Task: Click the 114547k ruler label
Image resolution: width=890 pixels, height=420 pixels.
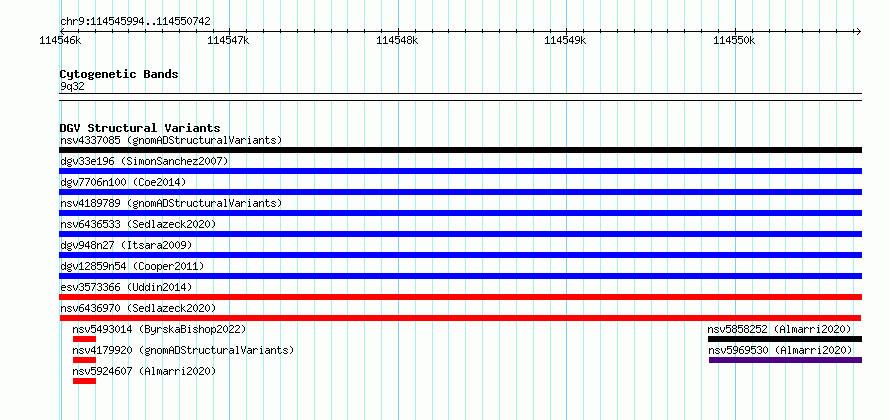Action: [228, 40]
